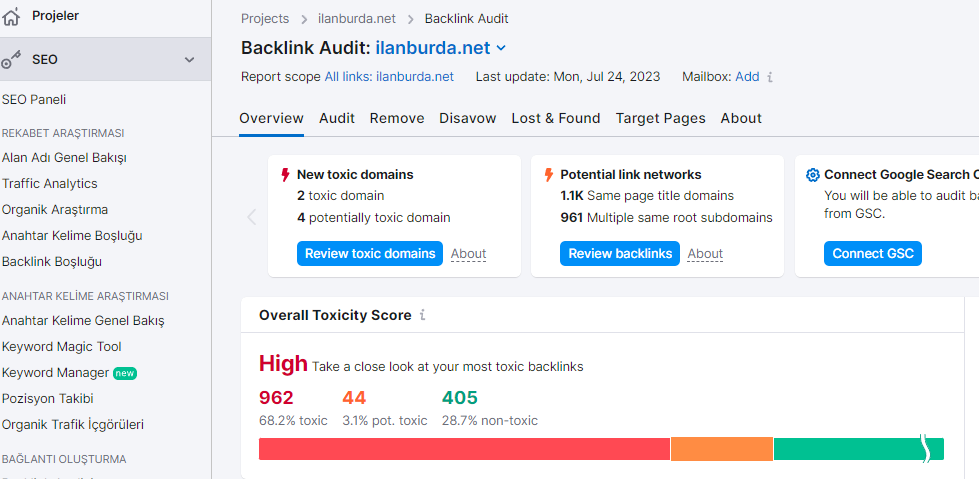This screenshot has height=479, width=979.
Task: Click the Review toxic domains button
Action: [x=370, y=254]
